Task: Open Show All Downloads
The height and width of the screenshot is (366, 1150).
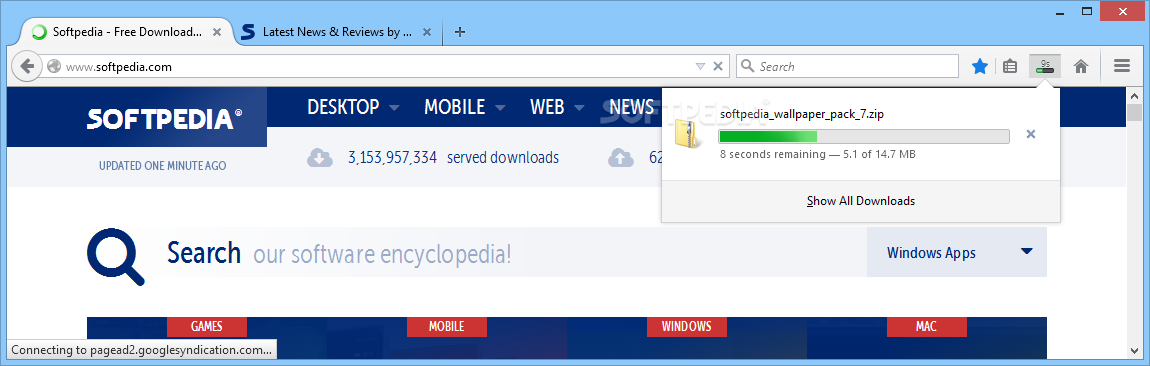Action: click(x=860, y=201)
